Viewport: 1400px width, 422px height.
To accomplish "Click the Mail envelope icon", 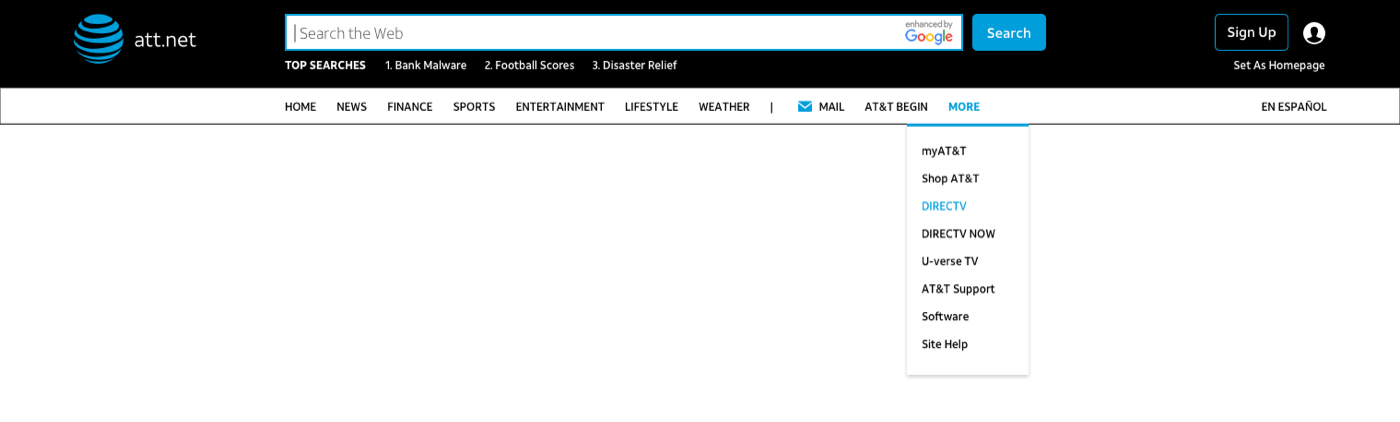I will pyautogui.click(x=805, y=107).
